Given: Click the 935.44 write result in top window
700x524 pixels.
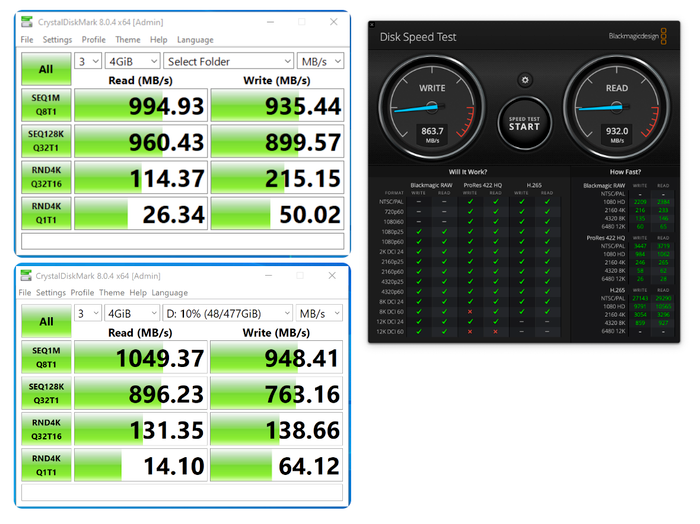Looking at the screenshot, I should click(277, 105).
